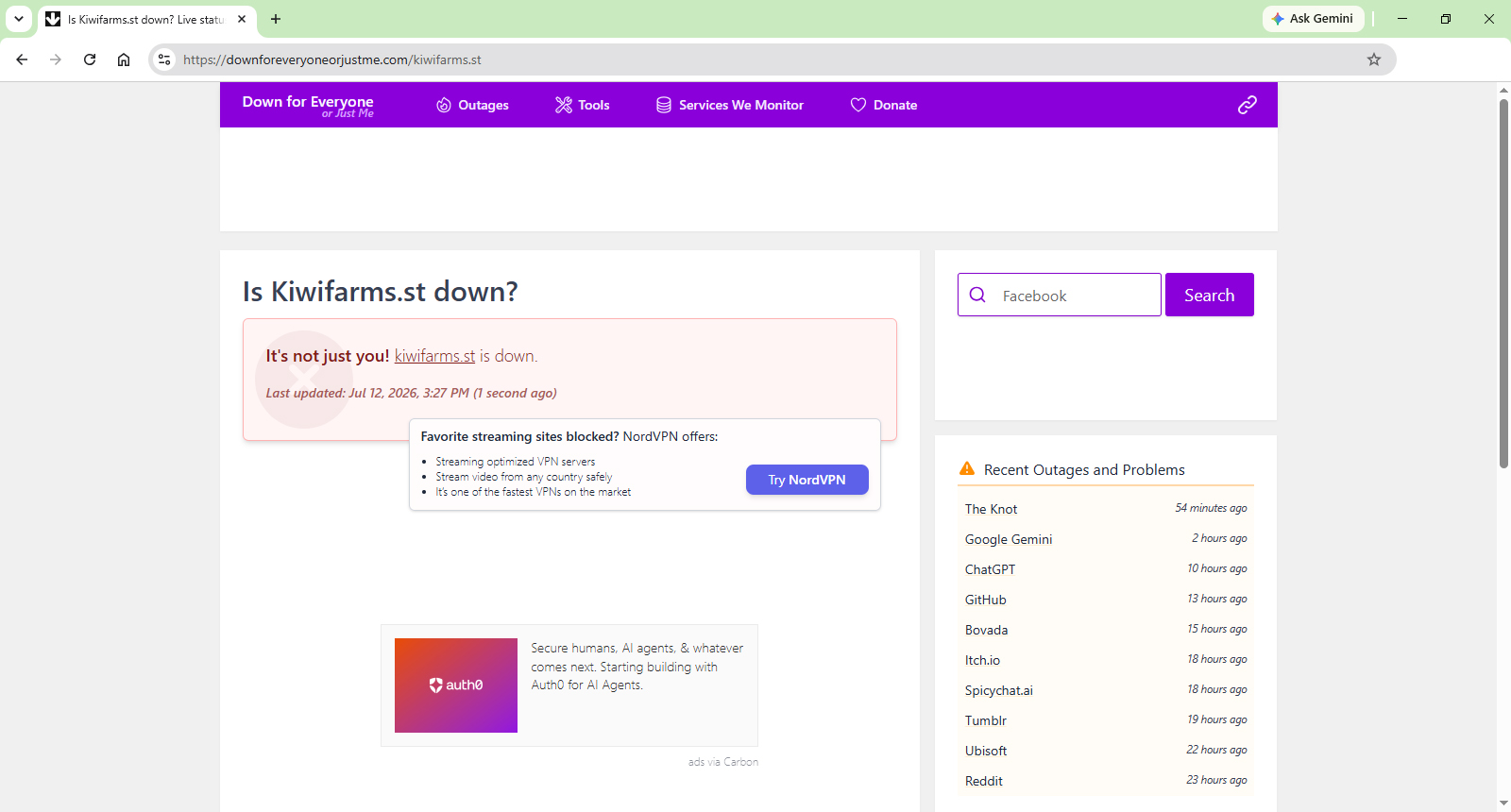
Task: Click the address bar URL
Action: point(332,59)
